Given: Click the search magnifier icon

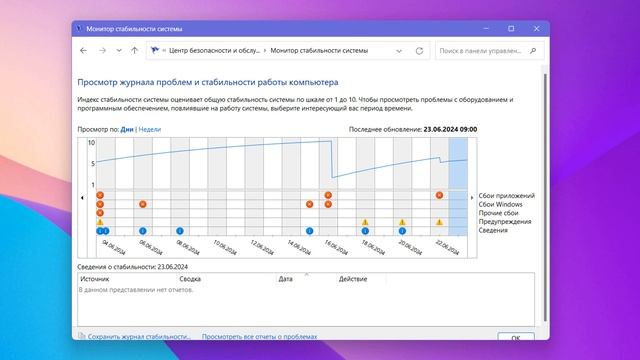Looking at the screenshot, I should coord(533,51).
